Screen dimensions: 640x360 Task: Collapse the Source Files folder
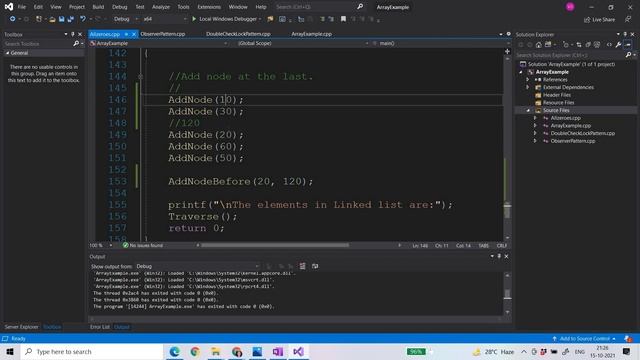[x=528, y=111]
